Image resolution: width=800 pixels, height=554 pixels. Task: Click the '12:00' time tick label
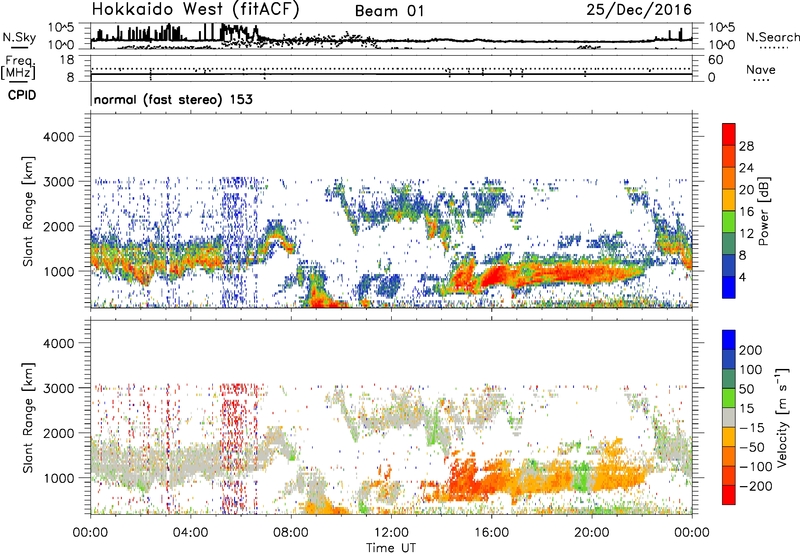click(x=391, y=533)
